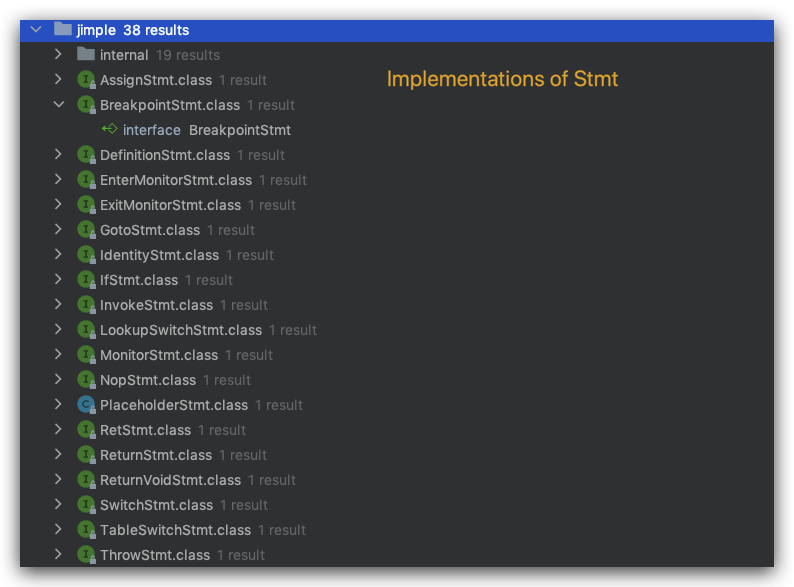Image resolution: width=794 pixels, height=587 pixels.
Task: Click the Implementations of Stmt title text
Action: [x=502, y=79]
